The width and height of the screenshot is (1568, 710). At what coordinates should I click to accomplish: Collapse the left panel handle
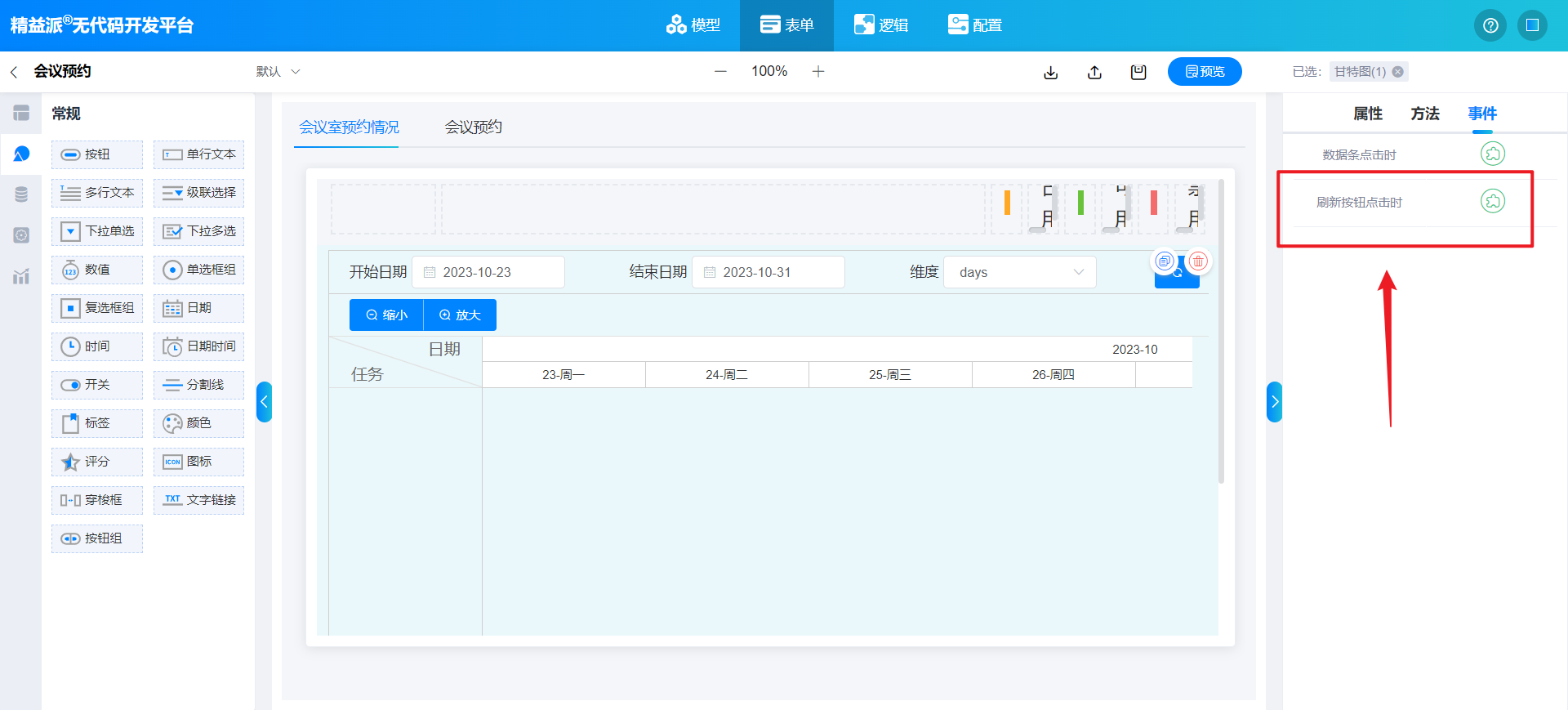click(x=264, y=402)
